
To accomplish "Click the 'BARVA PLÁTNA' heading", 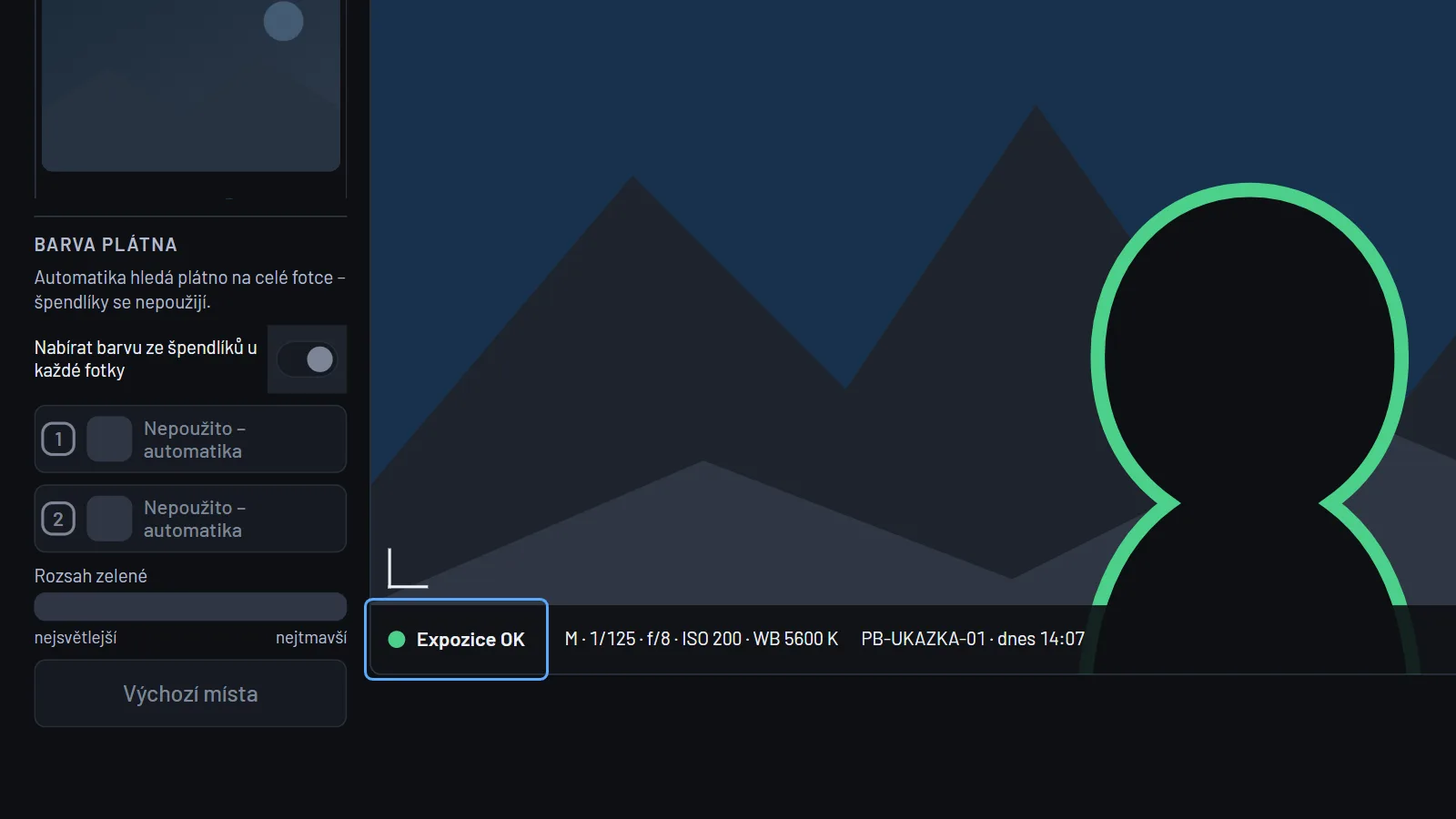I will 106,245.
